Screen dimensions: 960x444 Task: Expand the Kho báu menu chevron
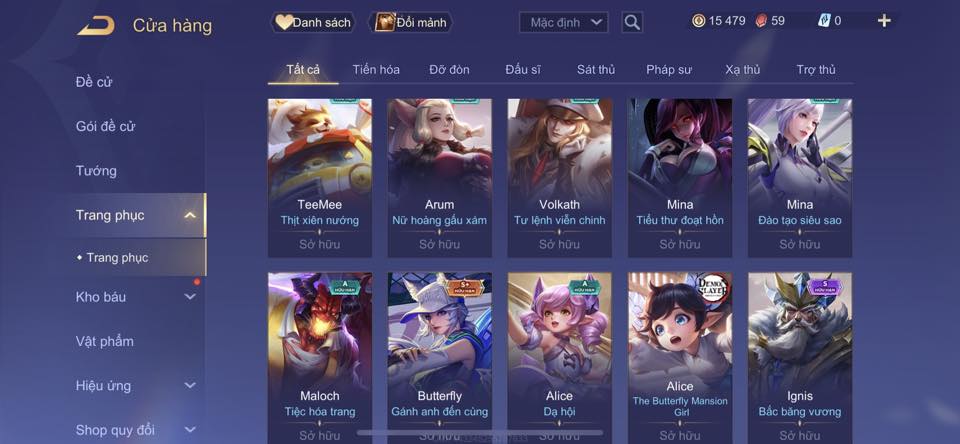coord(190,296)
